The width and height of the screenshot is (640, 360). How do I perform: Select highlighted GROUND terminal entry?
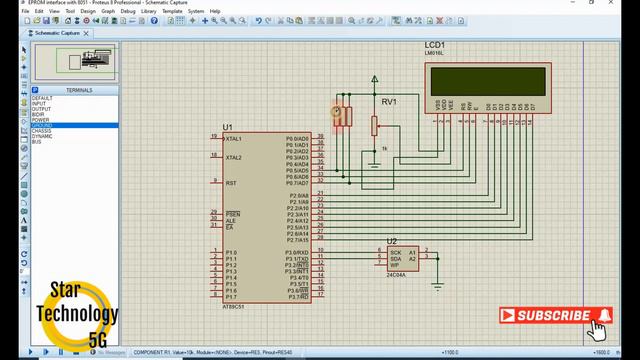click(x=75, y=125)
